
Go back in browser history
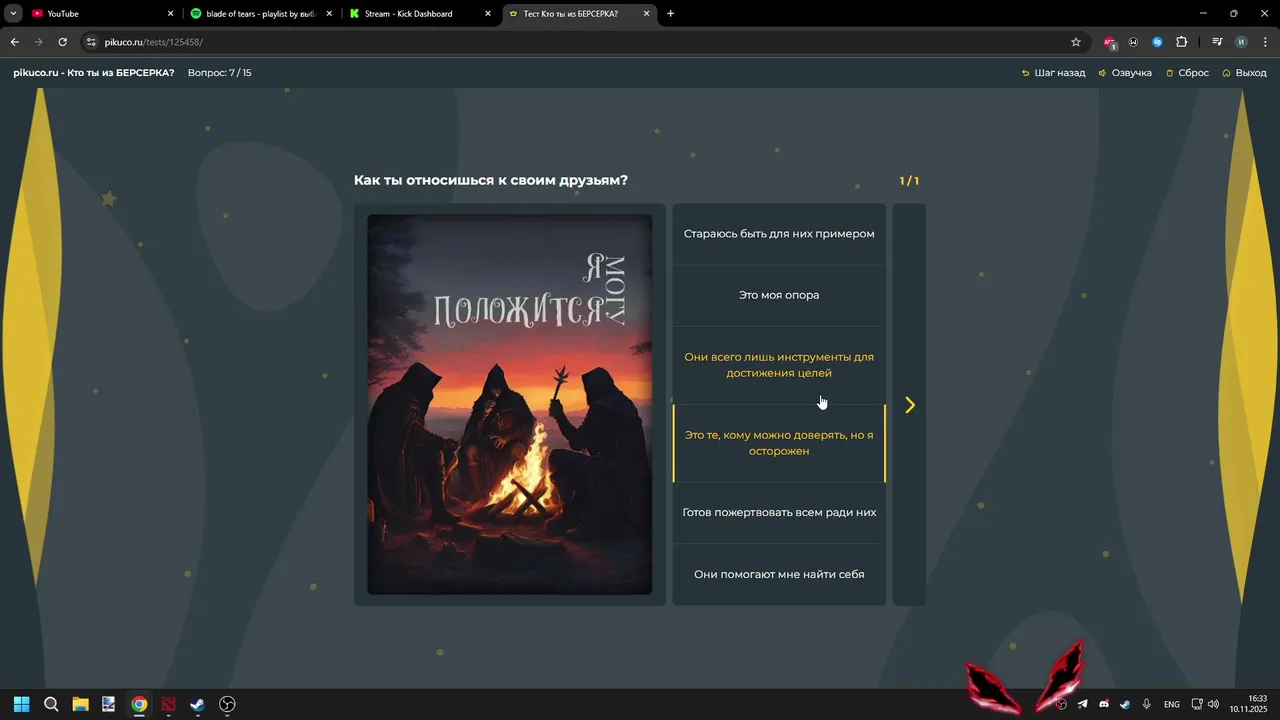tap(15, 42)
